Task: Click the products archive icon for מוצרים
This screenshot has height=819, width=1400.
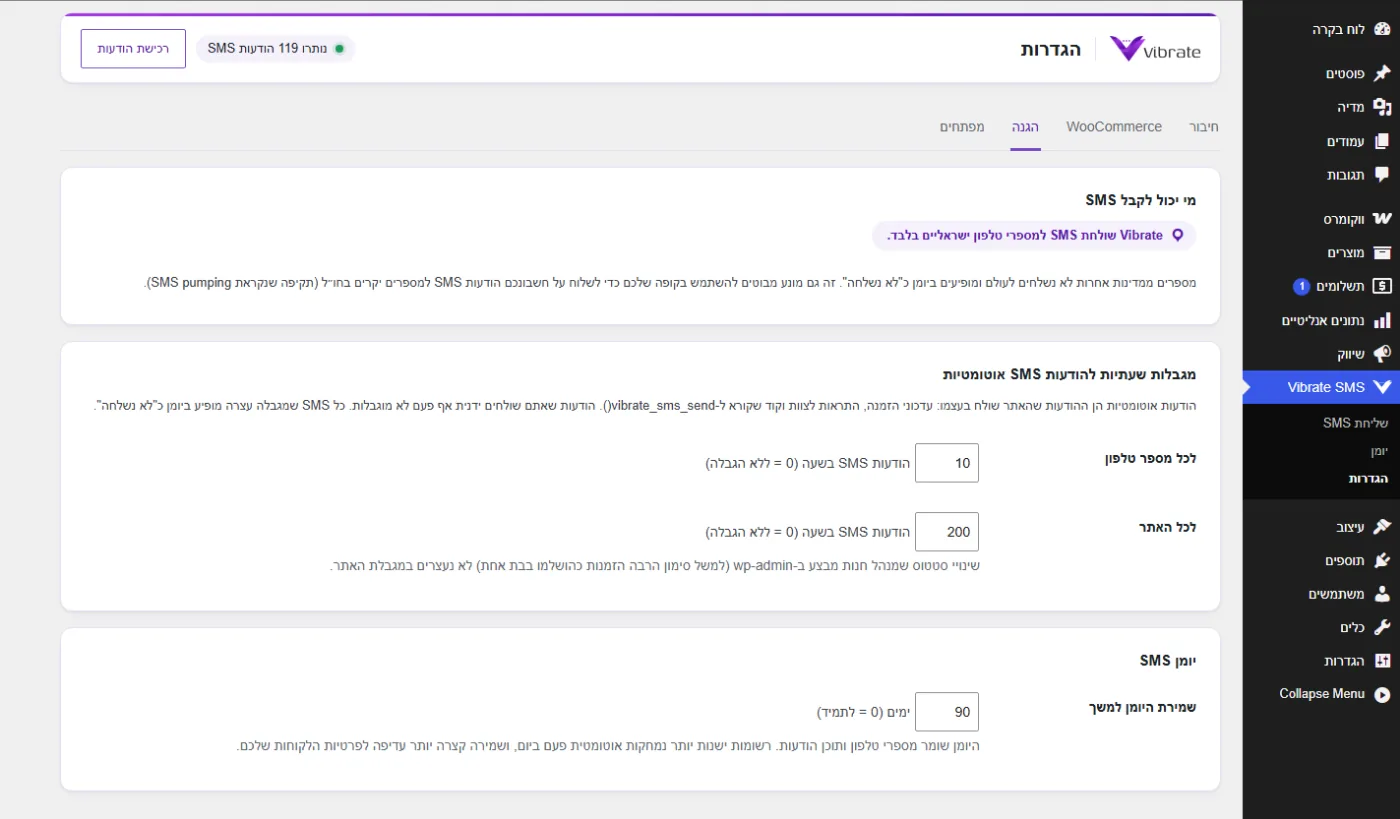Action: 1382,253
